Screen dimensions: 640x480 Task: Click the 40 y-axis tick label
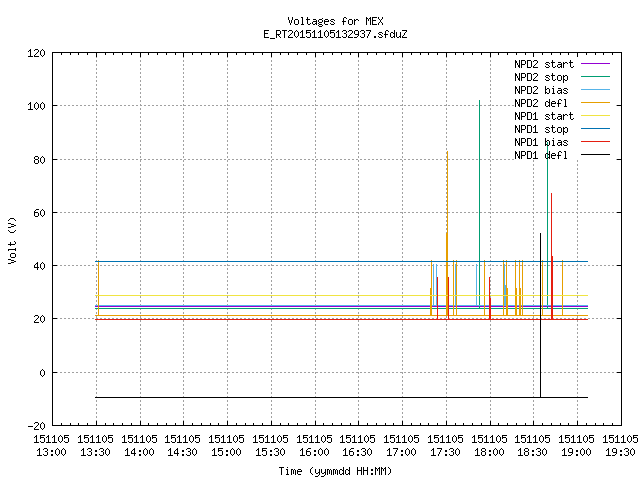tap(39, 266)
